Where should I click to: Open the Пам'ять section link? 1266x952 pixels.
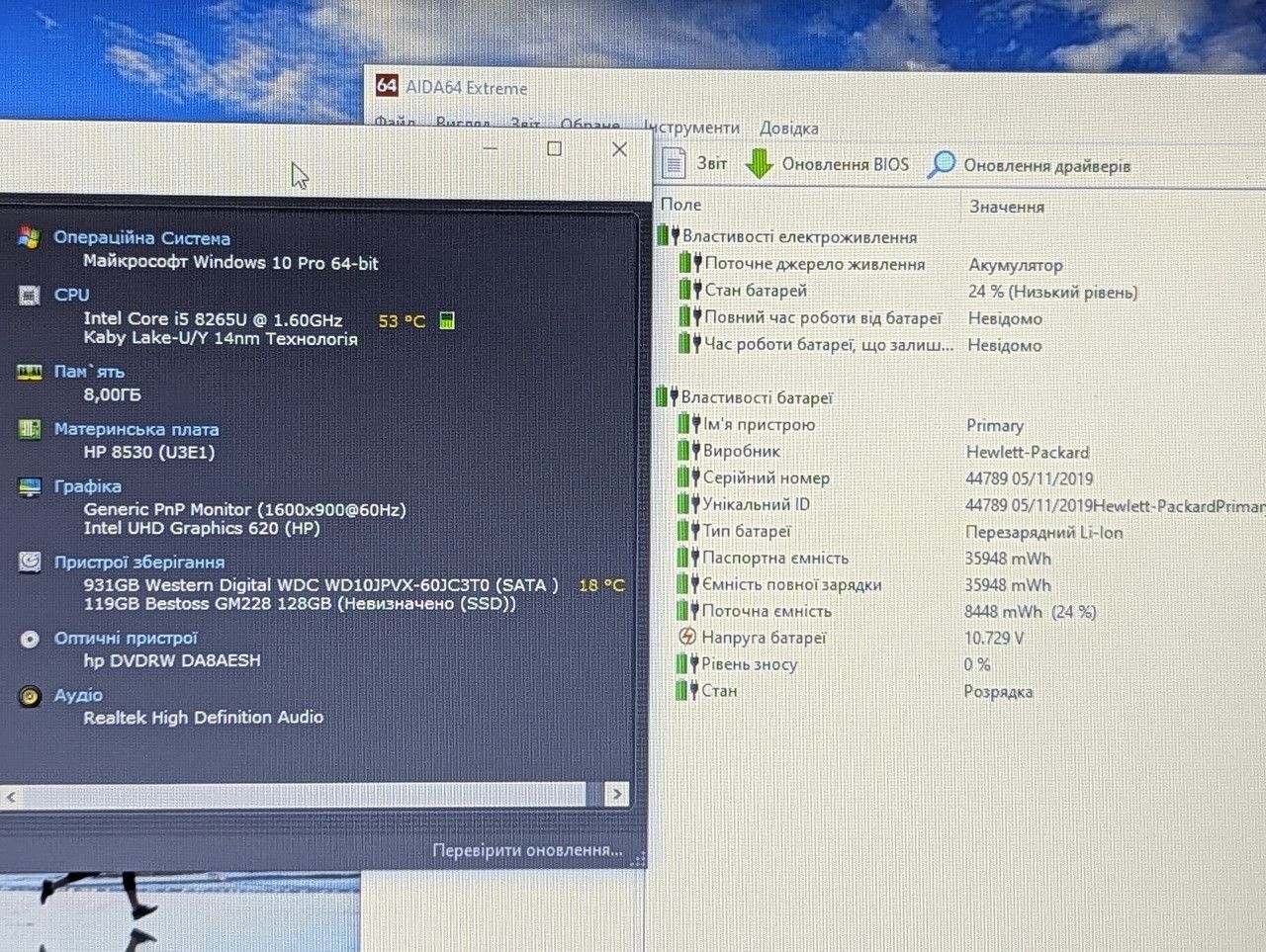pos(89,372)
